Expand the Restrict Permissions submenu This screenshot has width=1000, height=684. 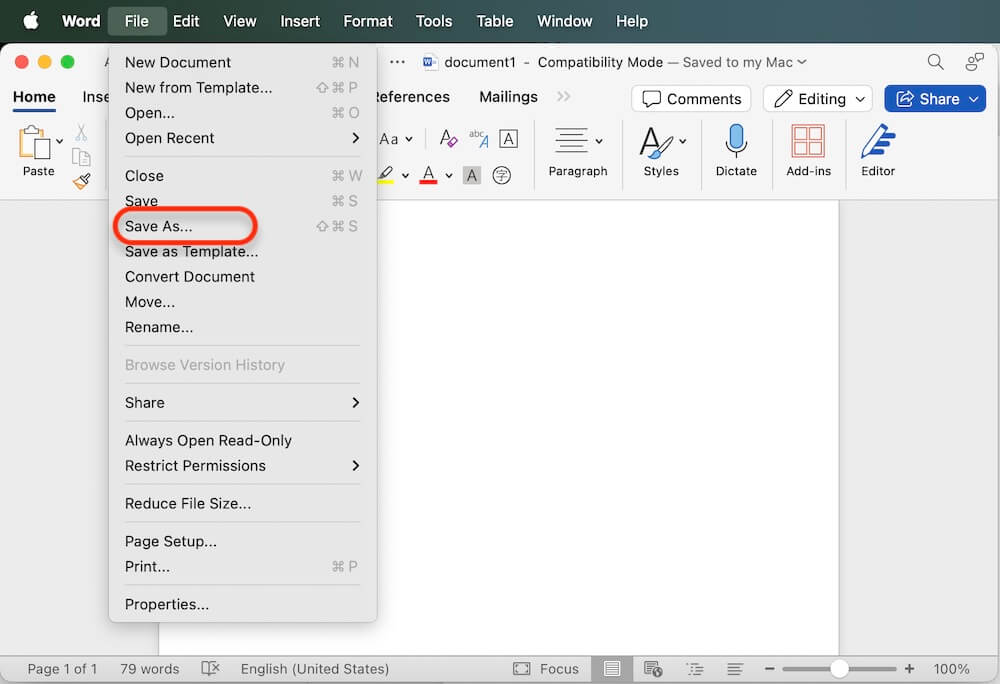point(196,466)
